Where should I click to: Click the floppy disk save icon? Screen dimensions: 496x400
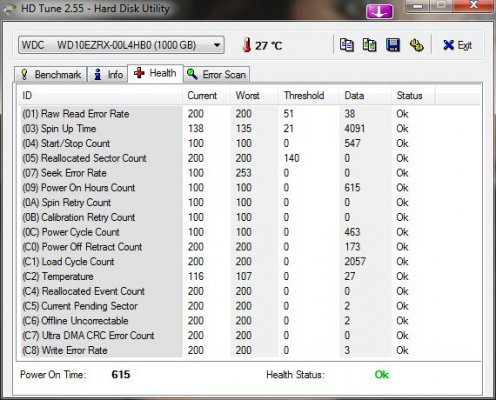(x=393, y=45)
